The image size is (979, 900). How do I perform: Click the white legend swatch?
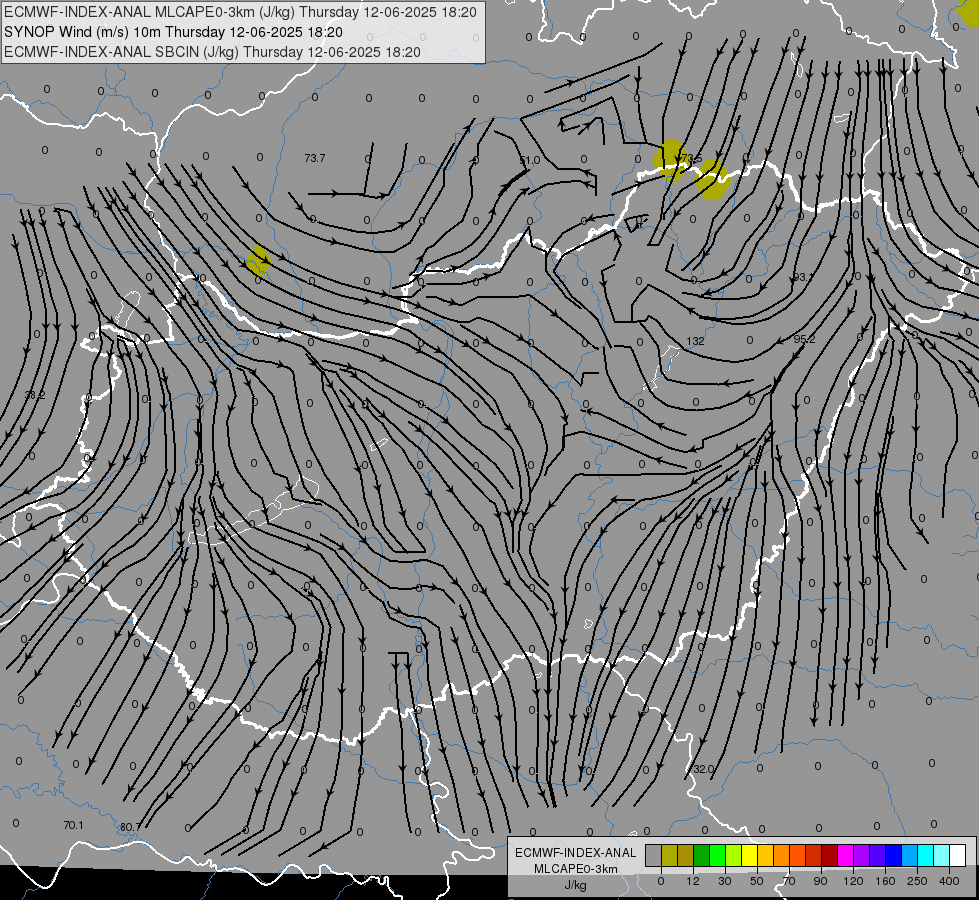coord(958,856)
